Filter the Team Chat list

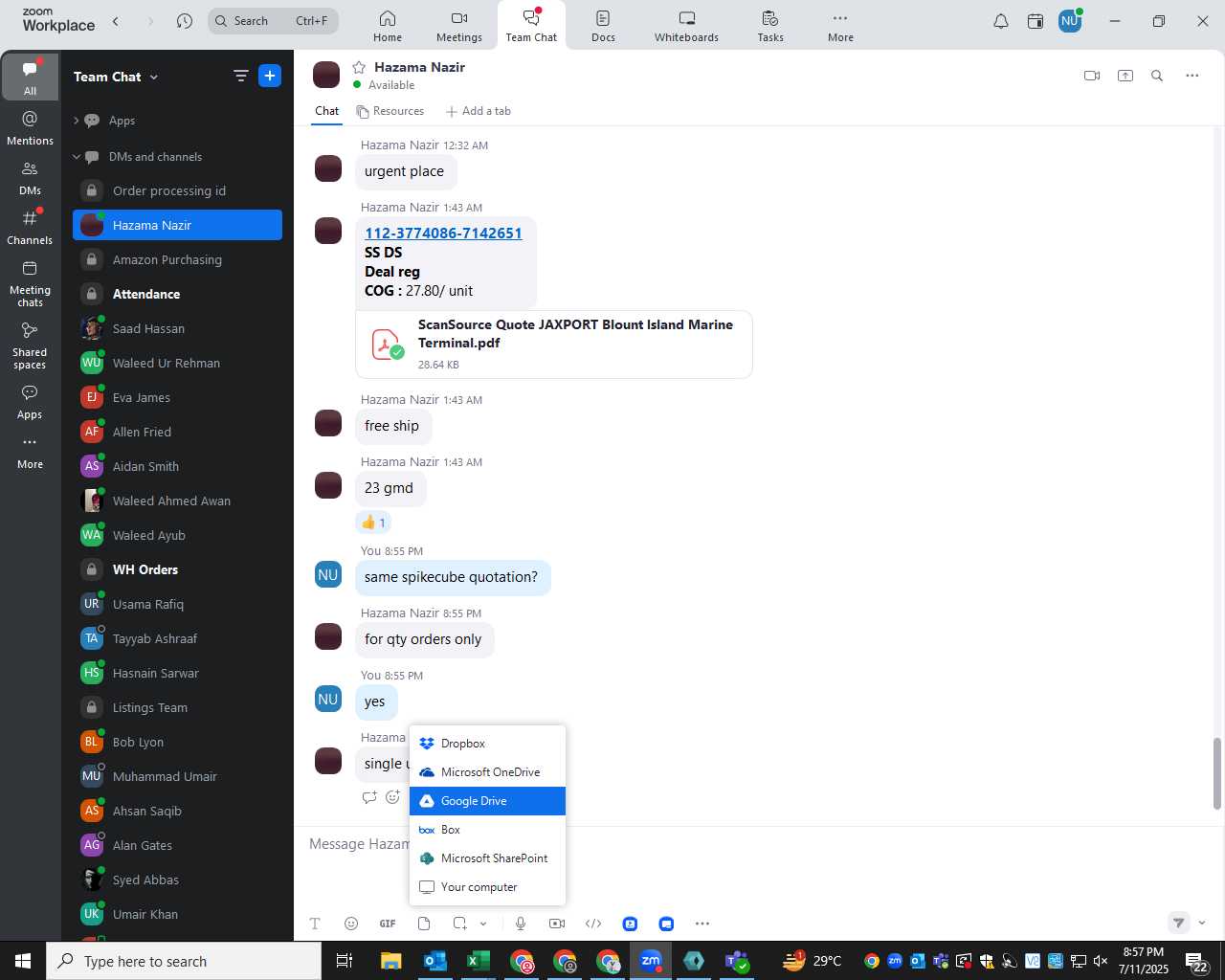coord(241,77)
